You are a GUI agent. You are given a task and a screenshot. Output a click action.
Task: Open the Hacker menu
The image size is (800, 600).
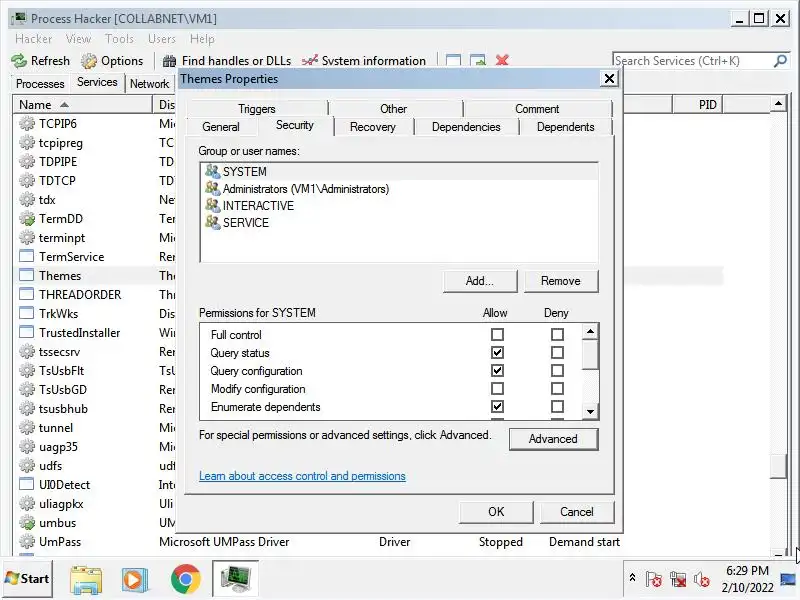pyautogui.click(x=34, y=39)
